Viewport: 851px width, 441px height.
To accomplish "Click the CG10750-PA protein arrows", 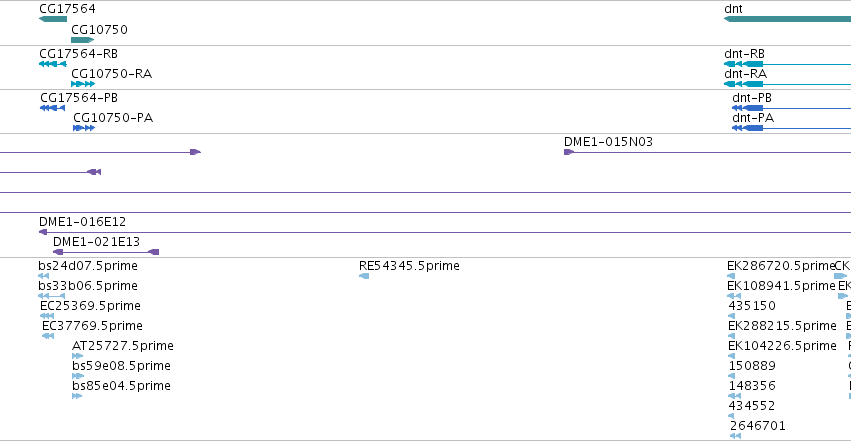I will pyautogui.click(x=84, y=128).
